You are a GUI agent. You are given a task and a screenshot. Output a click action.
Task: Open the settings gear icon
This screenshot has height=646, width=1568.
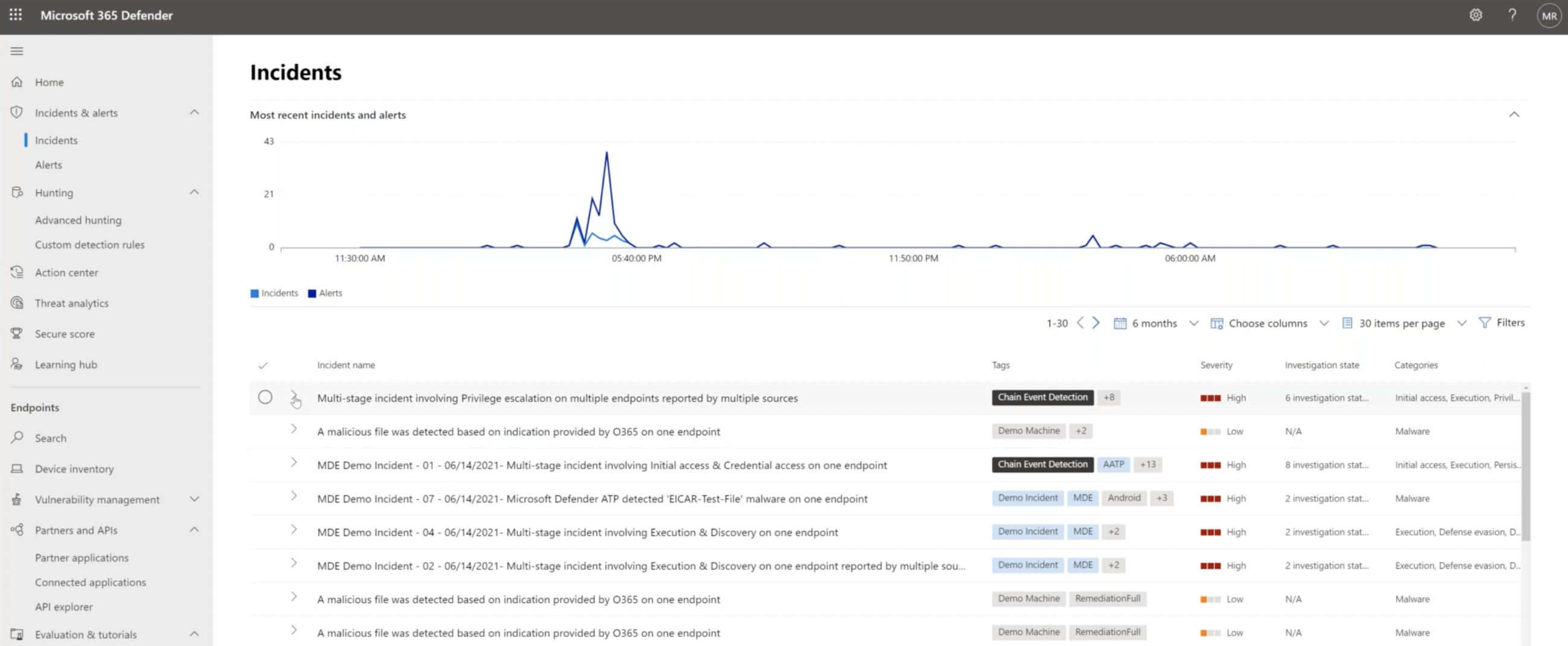click(1476, 15)
